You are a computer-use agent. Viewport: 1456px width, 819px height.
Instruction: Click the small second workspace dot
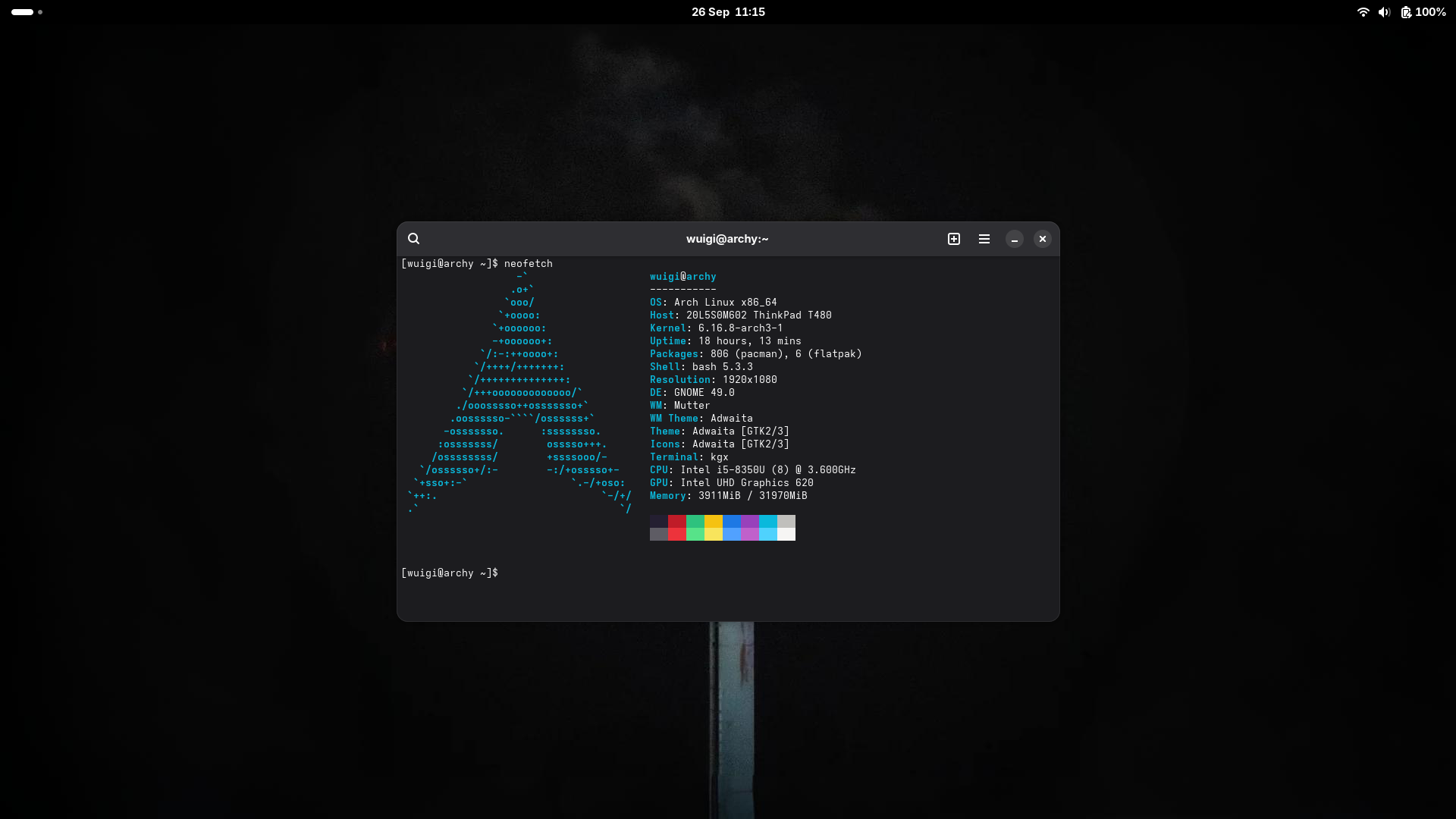40,12
